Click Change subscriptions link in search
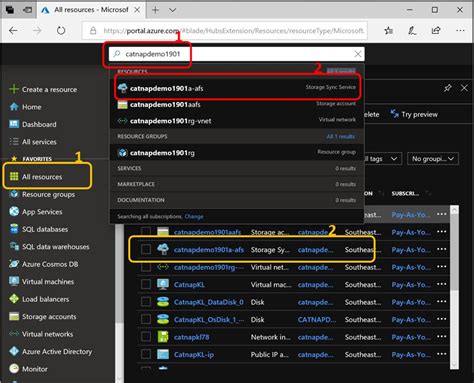 pyautogui.click(x=194, y=217)
